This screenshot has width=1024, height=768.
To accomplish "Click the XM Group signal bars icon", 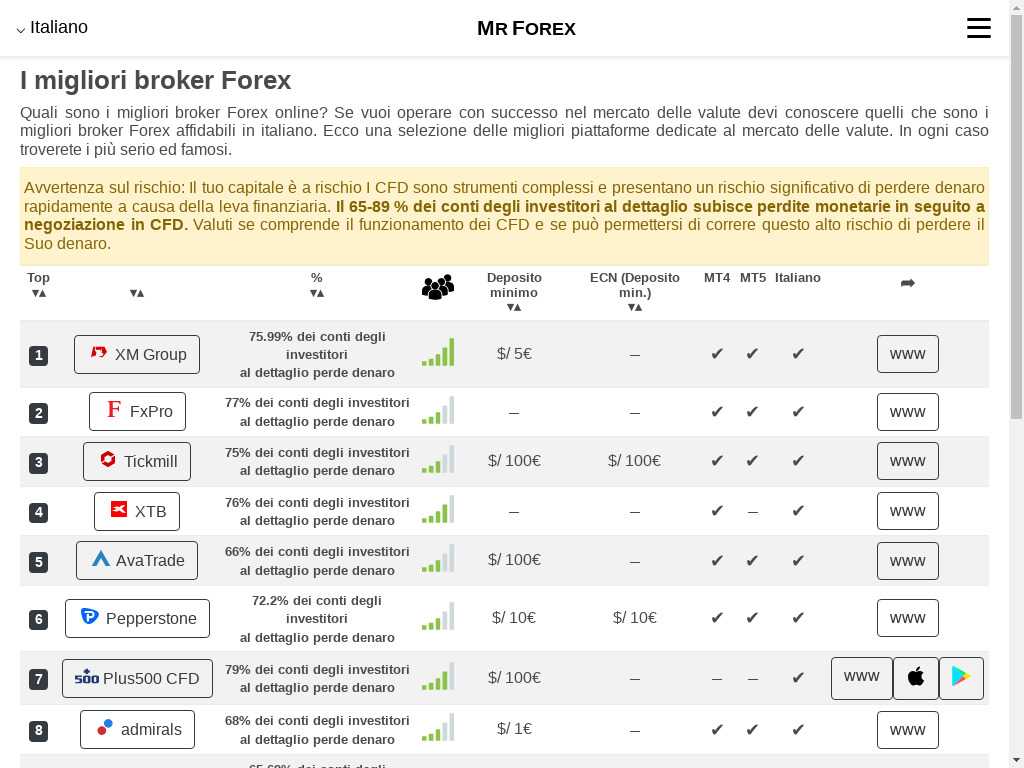I will pos(437,353).
